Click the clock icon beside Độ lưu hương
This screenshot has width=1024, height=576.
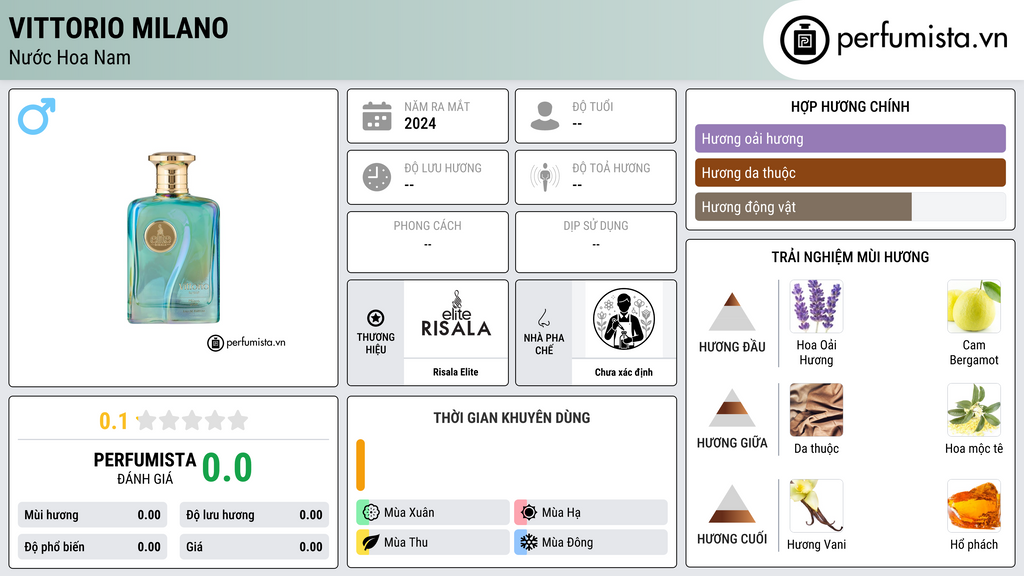377,177
